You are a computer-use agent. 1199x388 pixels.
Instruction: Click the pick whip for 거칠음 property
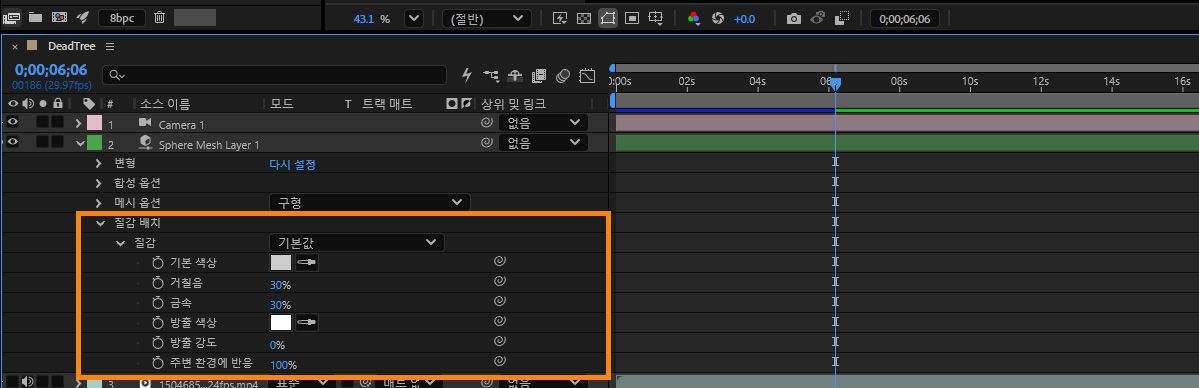(x=499, y=282)
